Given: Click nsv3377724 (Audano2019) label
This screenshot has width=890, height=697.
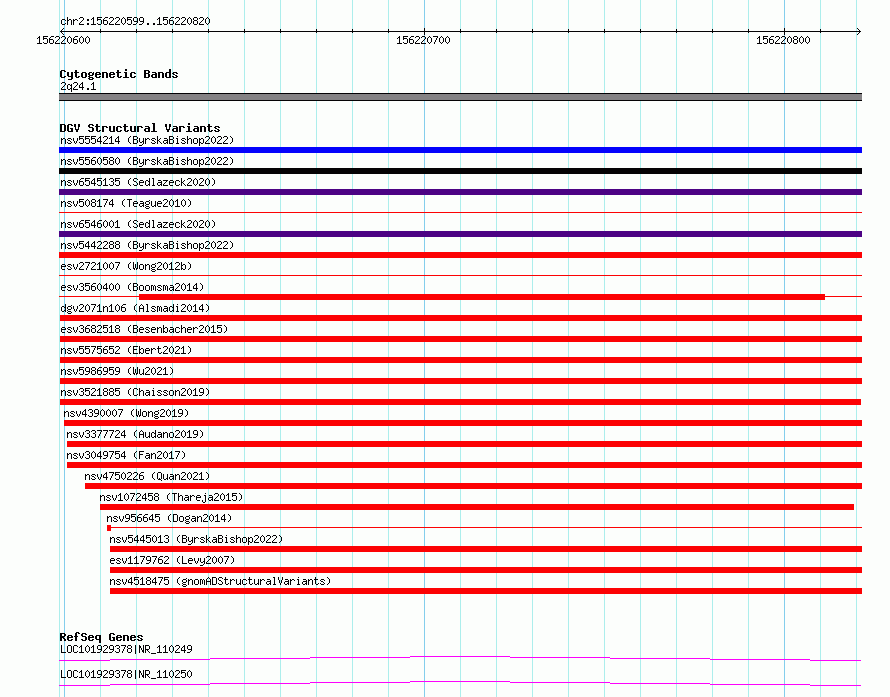Looking at the screenshot, I should pyautogui.click(x=135, y=434).
